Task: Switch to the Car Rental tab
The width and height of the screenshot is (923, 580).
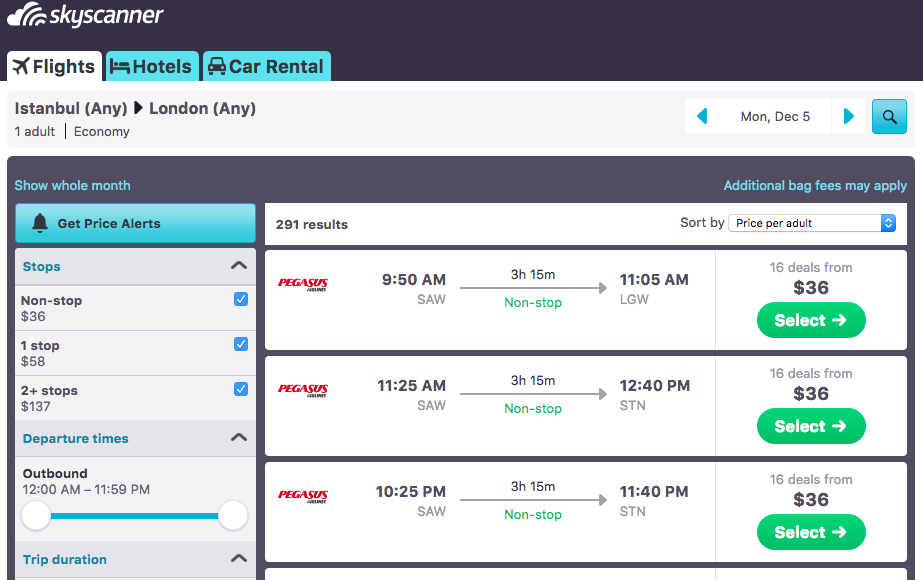Action: pyautogui.click(x=266, y=67)
